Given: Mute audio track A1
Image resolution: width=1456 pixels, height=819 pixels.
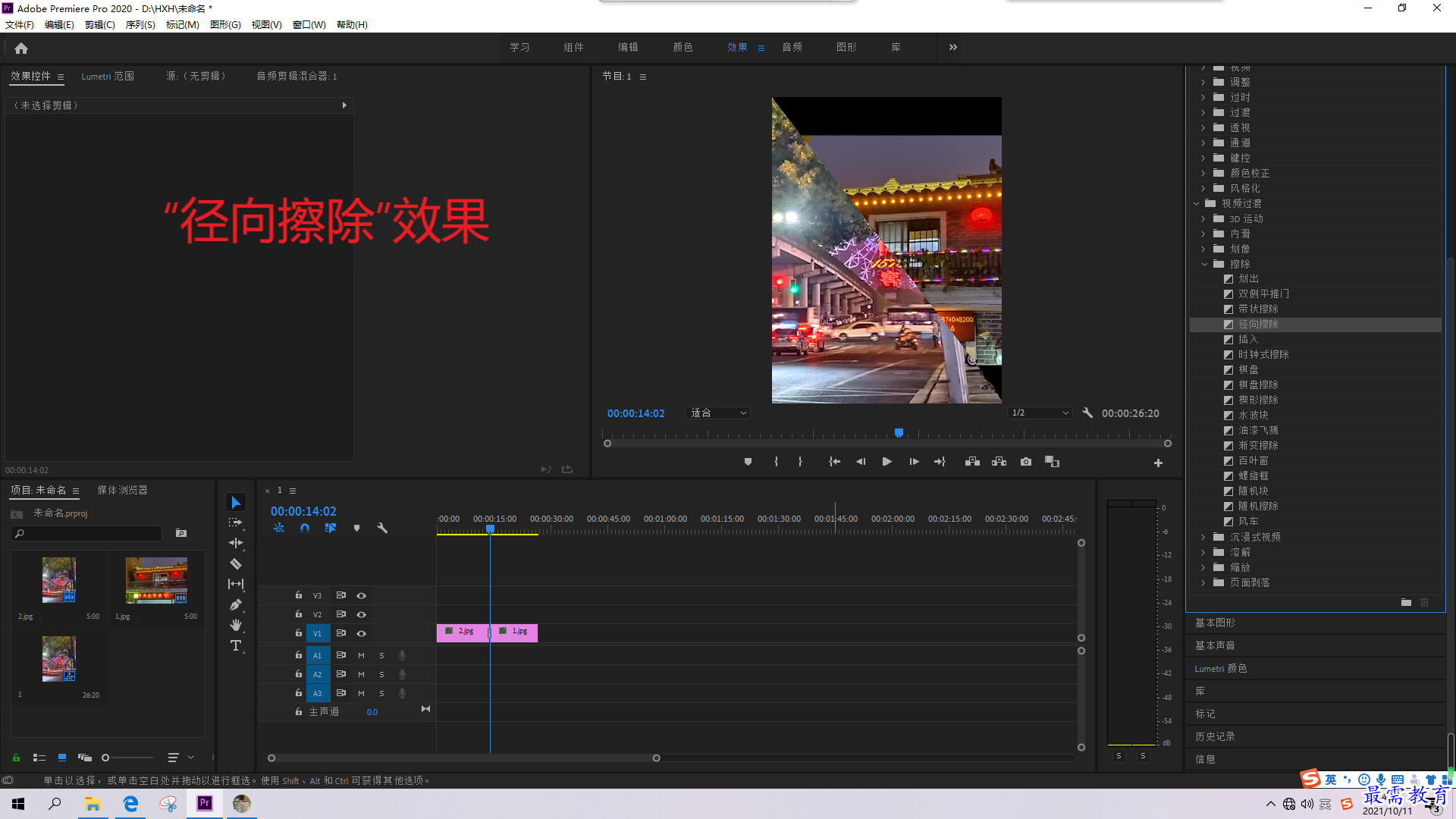Looking at the screenshot, I should 361,656.
